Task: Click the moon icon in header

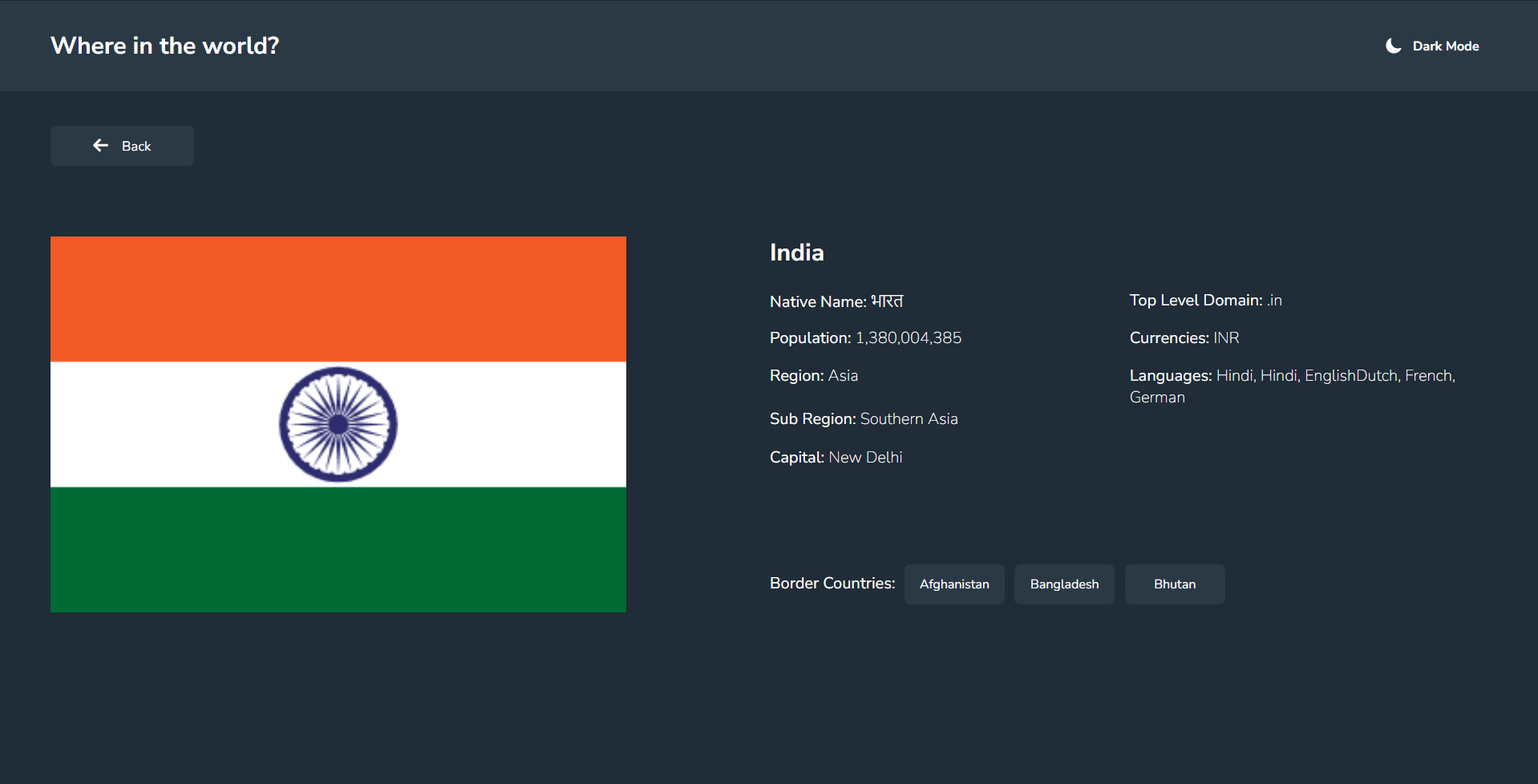Action: click(x=1393, y=46)
